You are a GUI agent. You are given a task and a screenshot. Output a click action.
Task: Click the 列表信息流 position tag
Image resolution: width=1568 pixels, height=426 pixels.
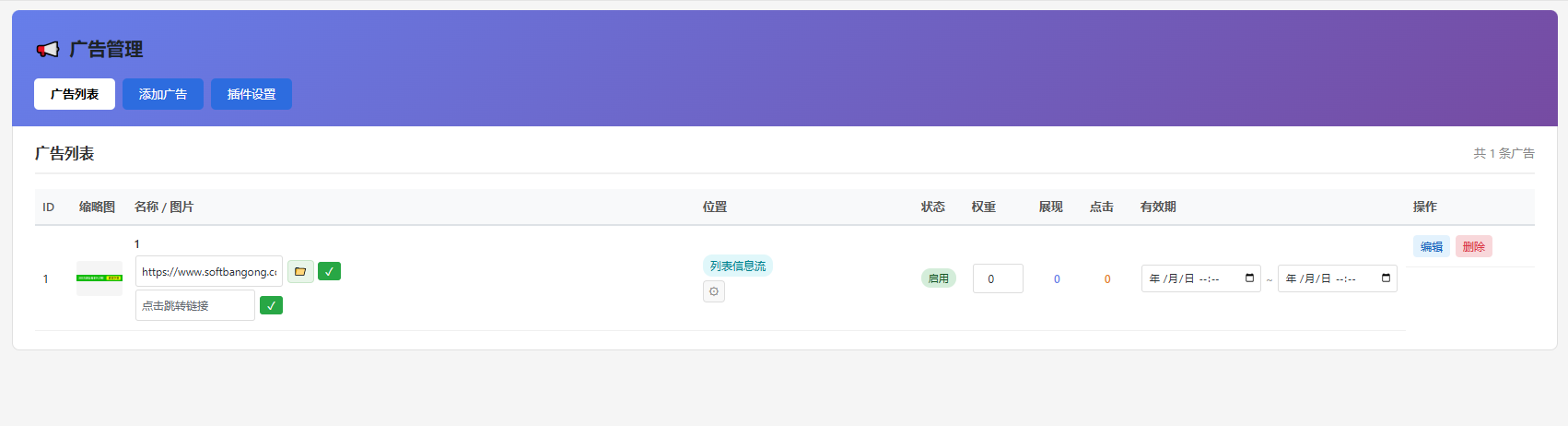click(737, 266)
